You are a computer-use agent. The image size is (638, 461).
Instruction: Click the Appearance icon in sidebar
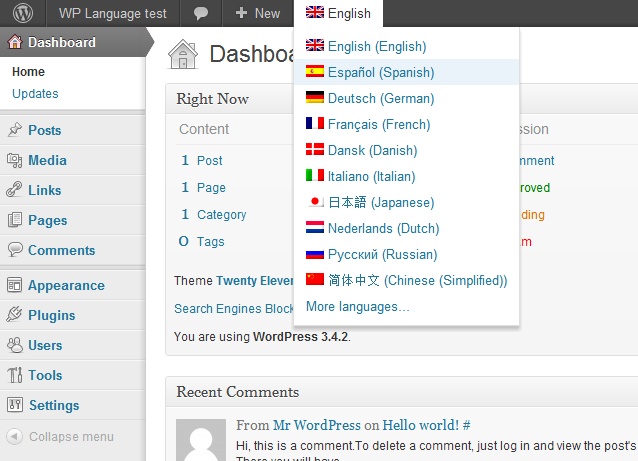click(14, 285)
